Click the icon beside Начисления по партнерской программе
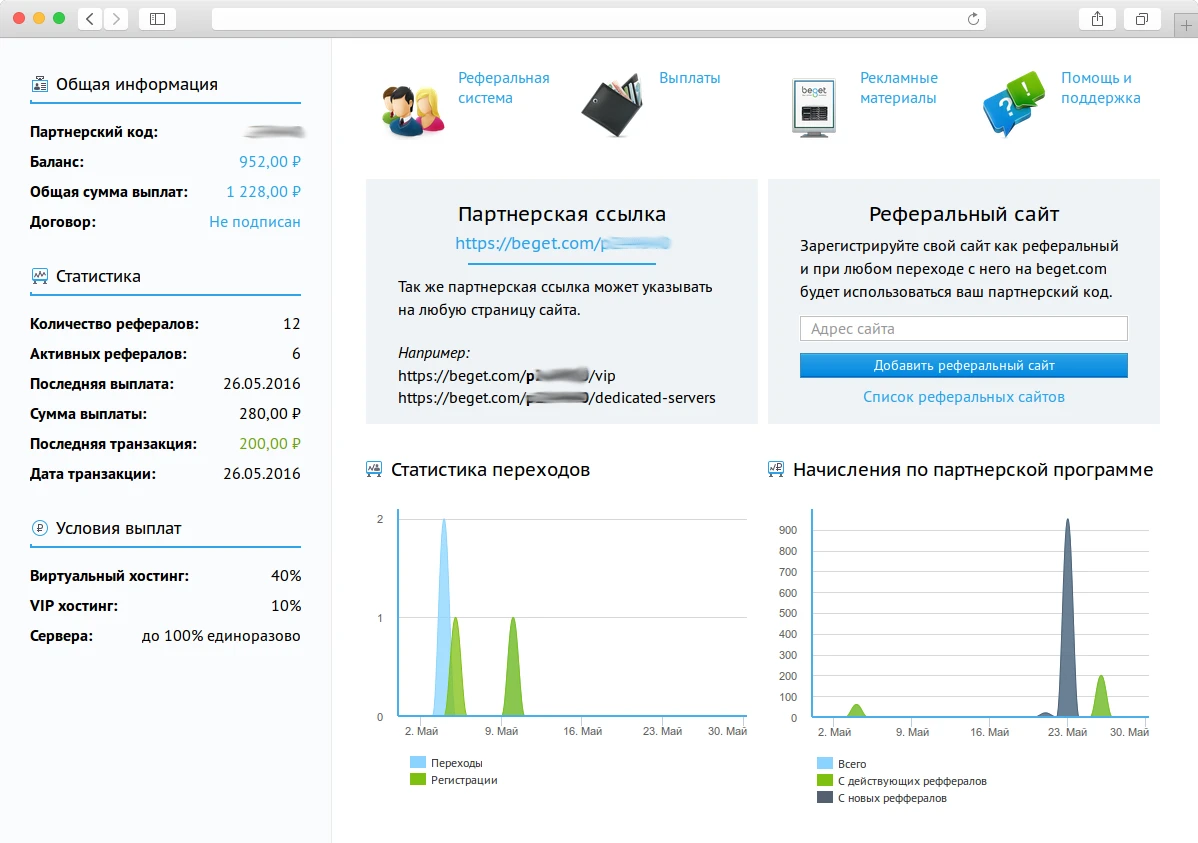This screenshot has height=843, width=1198. coord(775,469)
